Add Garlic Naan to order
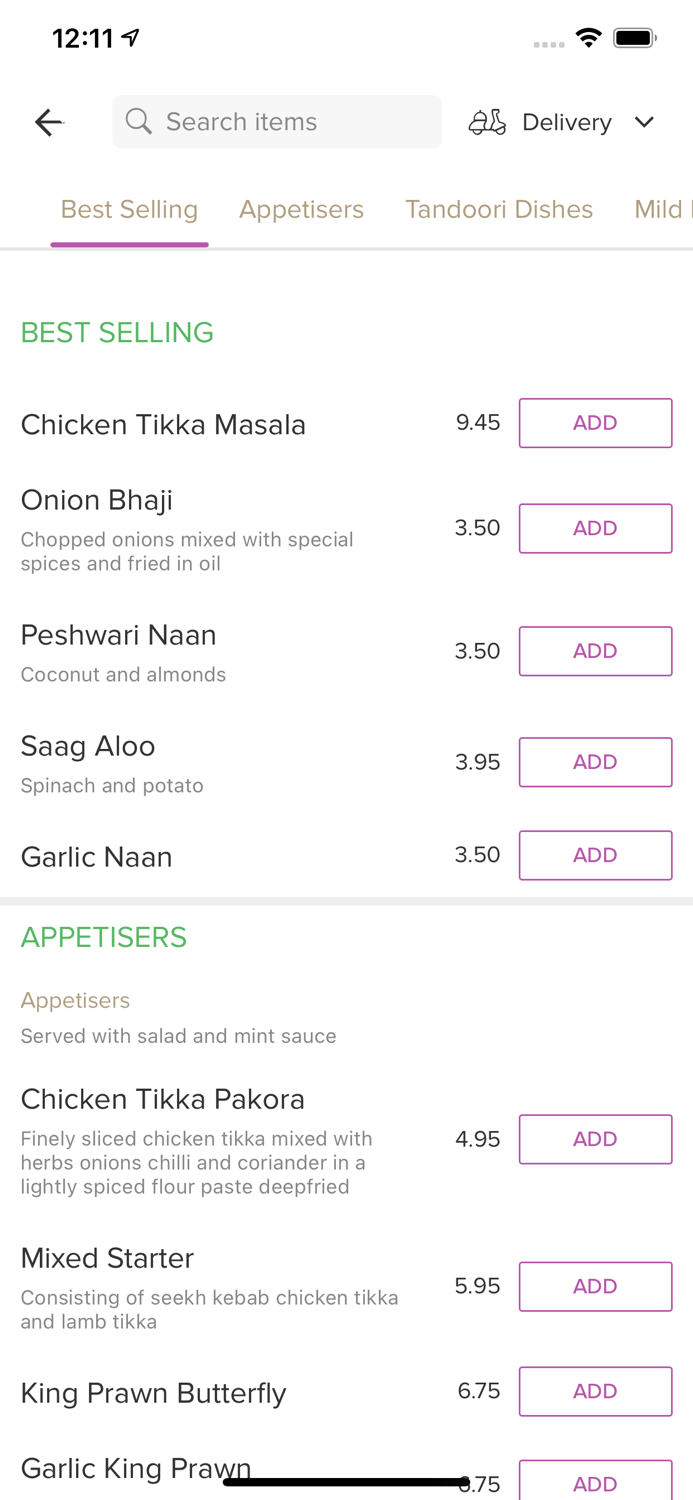Screen dimensions: 693x1500 tap(595, 855)
